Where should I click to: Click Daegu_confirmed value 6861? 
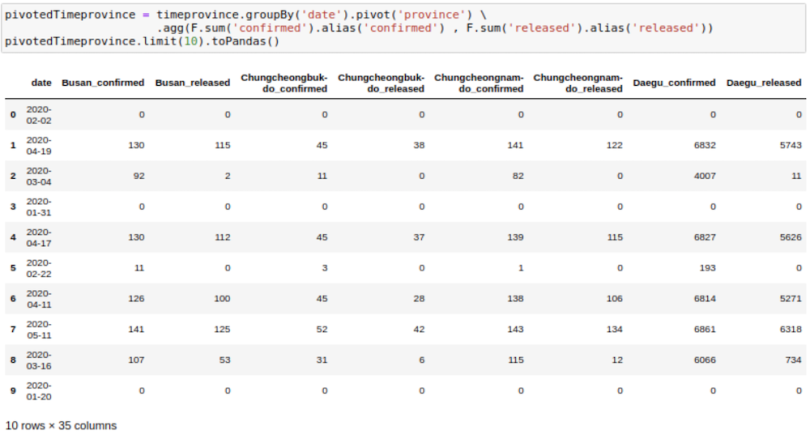pos(705,329)
